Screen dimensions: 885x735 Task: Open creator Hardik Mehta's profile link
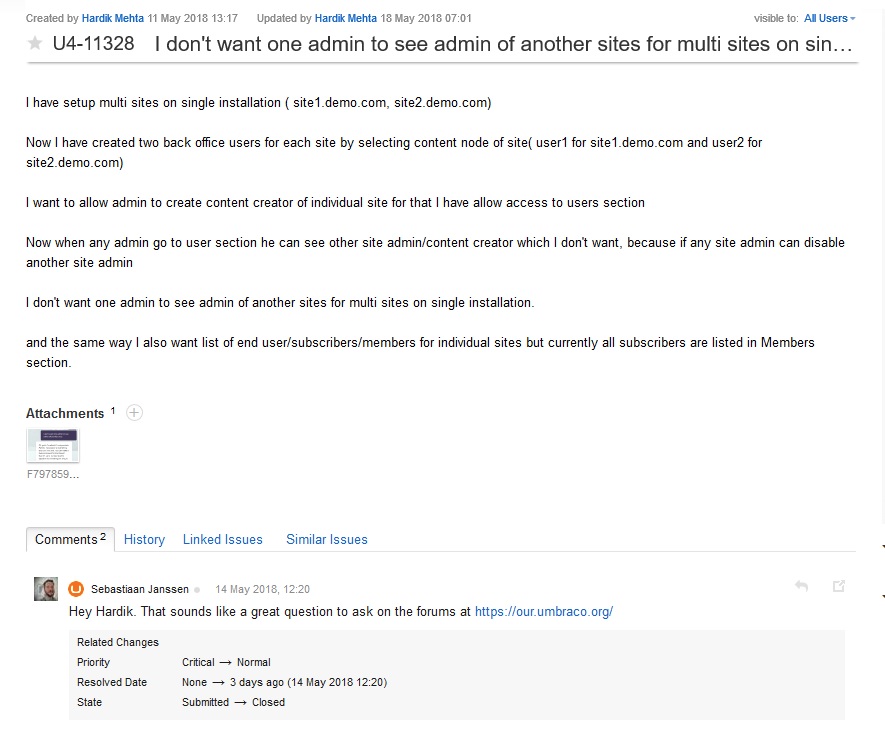pyautogui.click(x=113, y=18)
